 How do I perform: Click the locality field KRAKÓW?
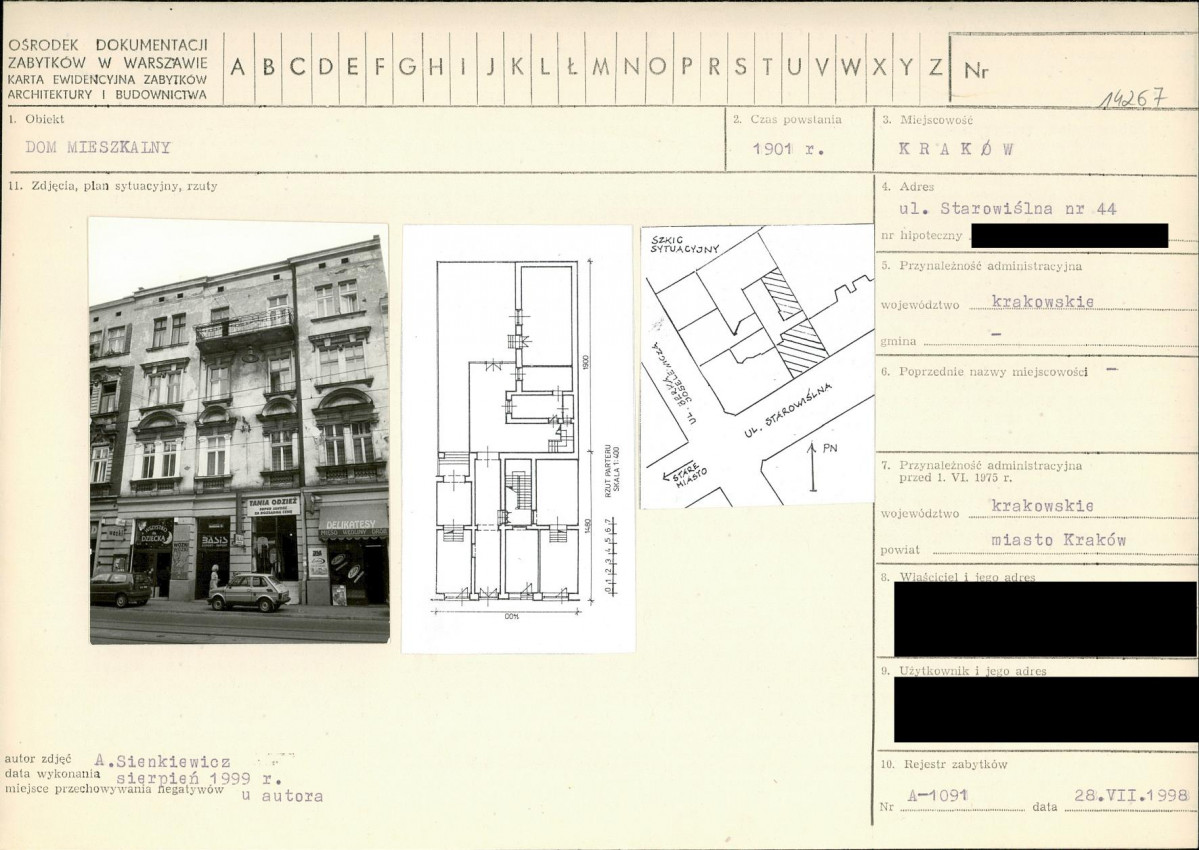point(956,149)
